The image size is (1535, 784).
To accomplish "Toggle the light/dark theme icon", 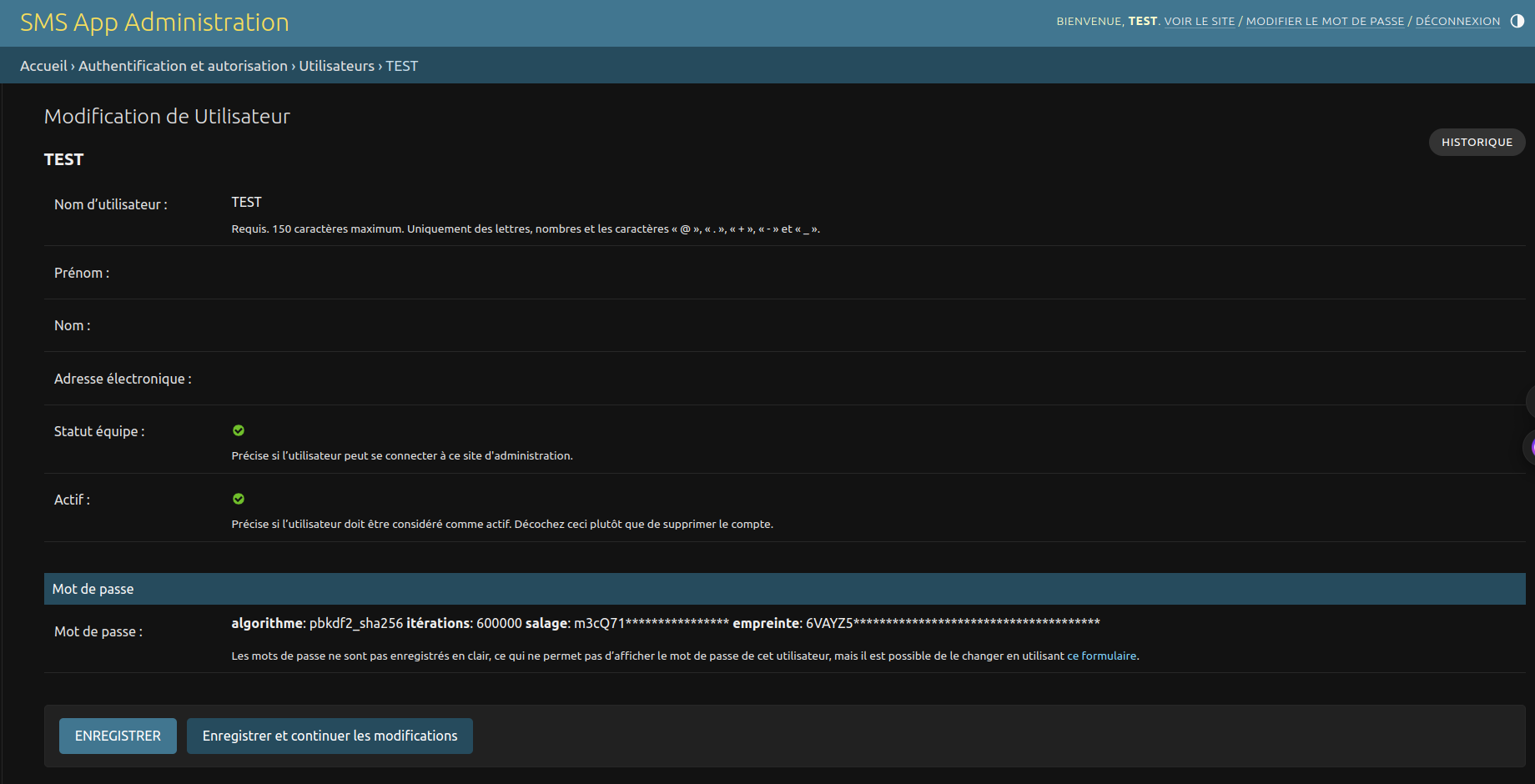I will [1517, 22].
